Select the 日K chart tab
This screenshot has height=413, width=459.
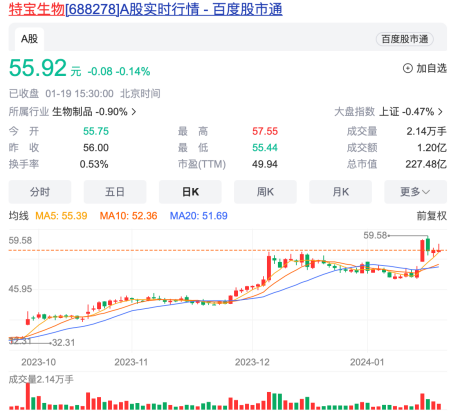190,192
